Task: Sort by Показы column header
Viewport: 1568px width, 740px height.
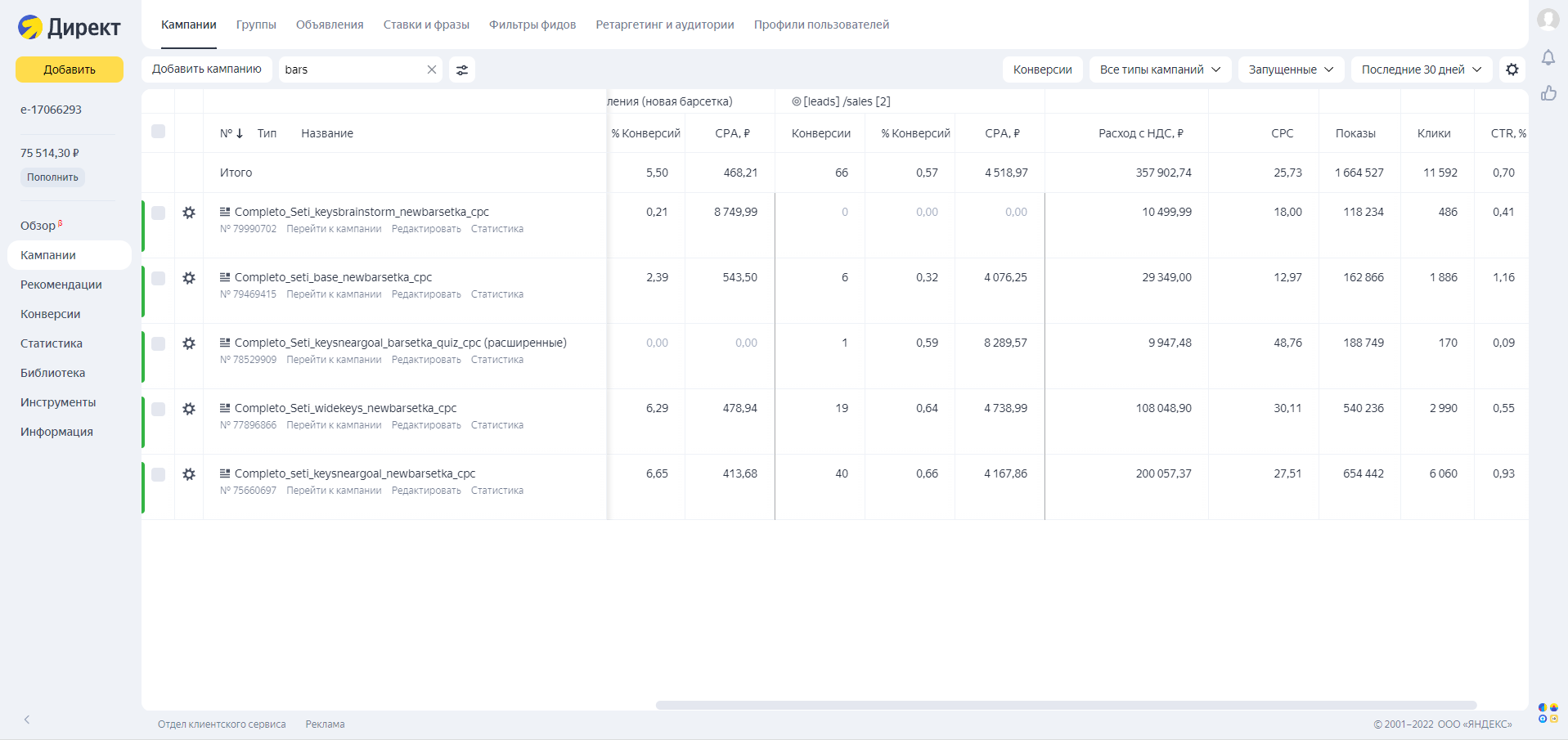Action: click(1355, 133)
